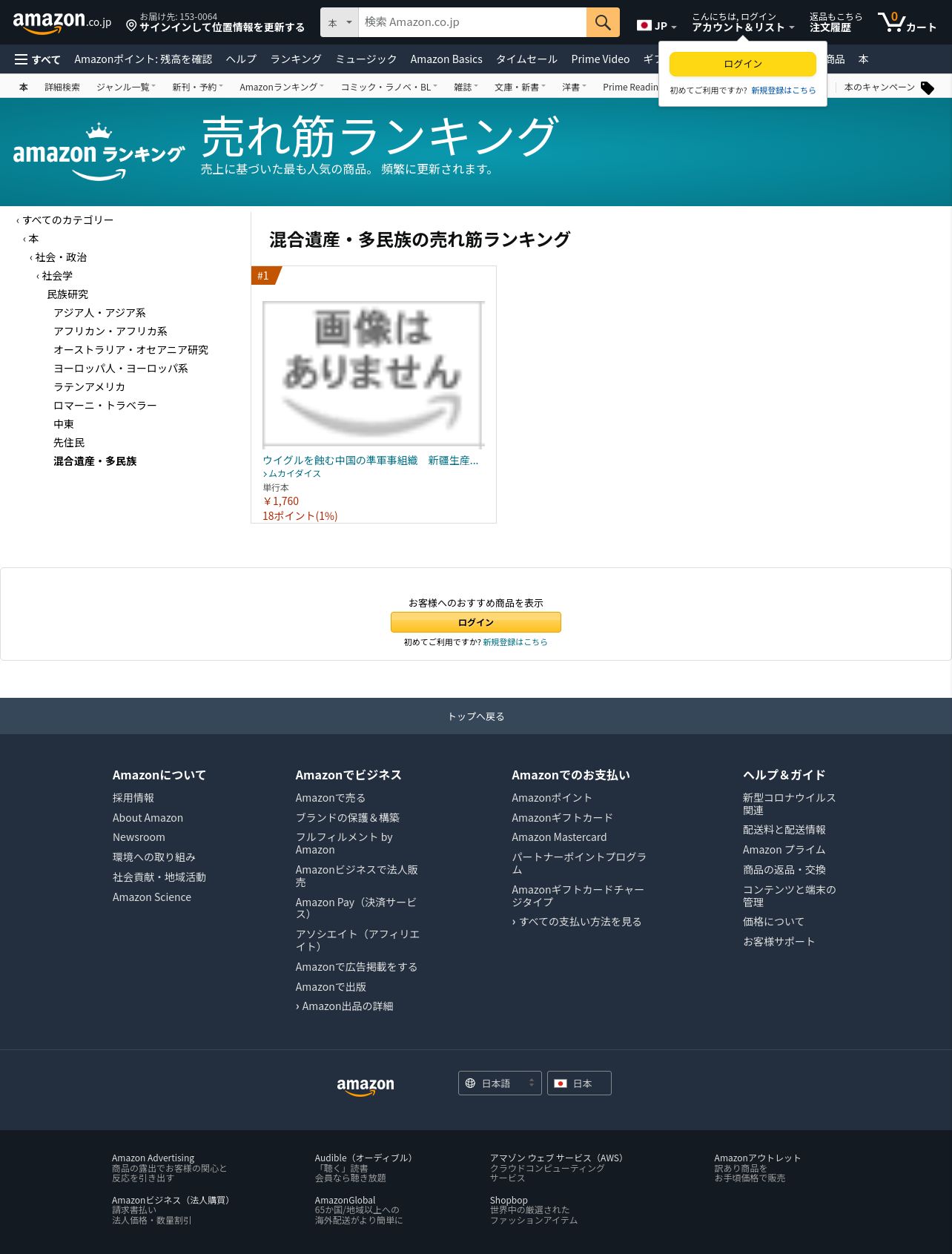
Task: Click the 本のキャンペーン tag icon
Action: 928,88
